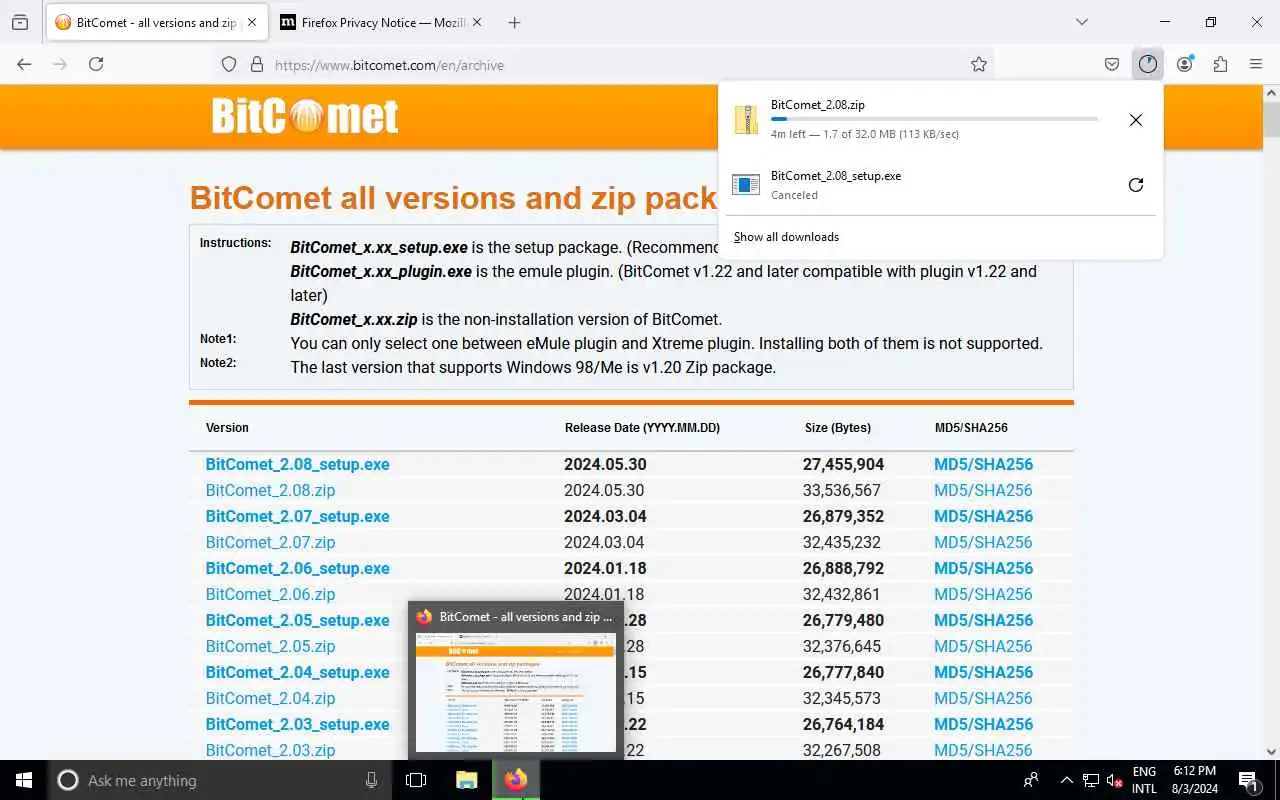Screen dimensions: 1280x800
Task: Download BitComet_2.04_setup.exe
Action: pyautogui.click(x=297, y=672)
